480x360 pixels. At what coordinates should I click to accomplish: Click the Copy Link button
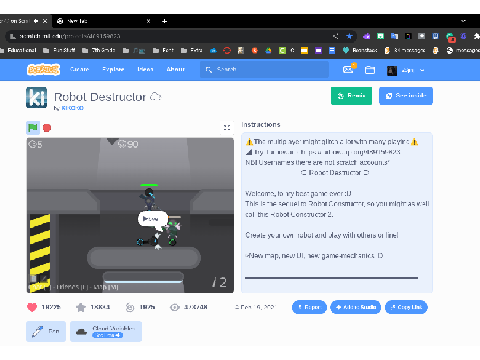406,307
